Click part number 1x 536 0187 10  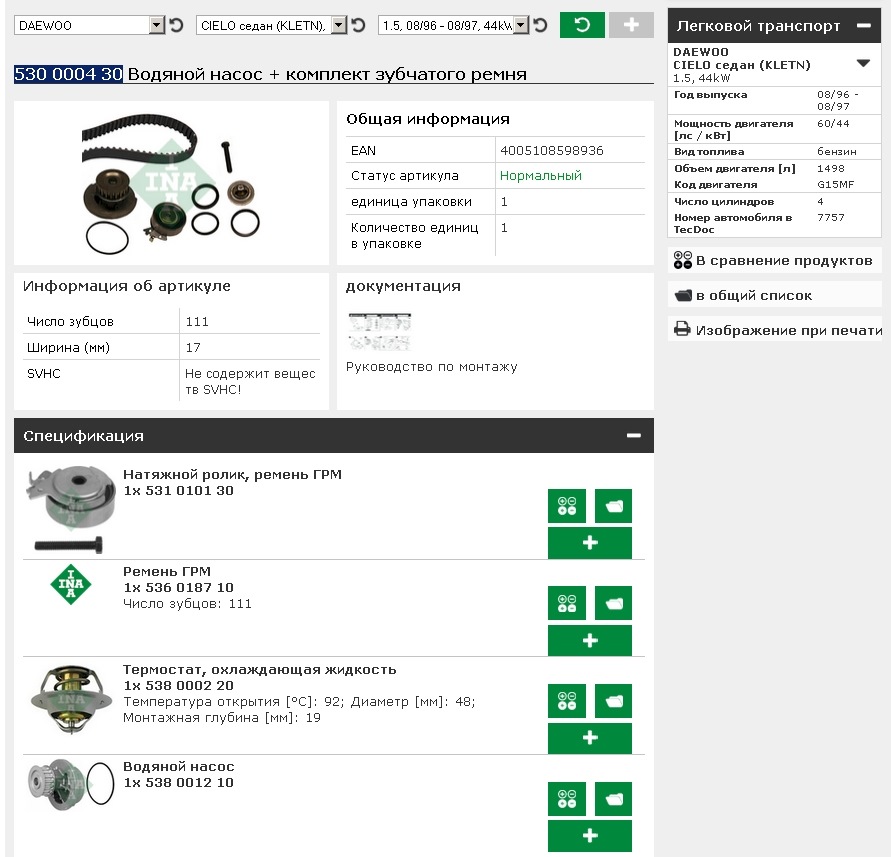tap(178, 588)
